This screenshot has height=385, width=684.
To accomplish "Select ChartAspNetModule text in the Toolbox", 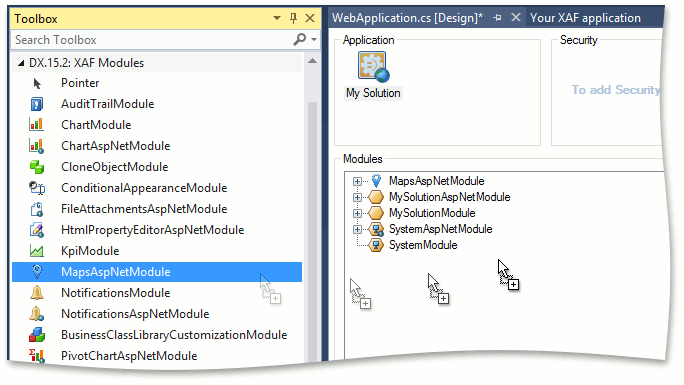I will click(116, 146).
